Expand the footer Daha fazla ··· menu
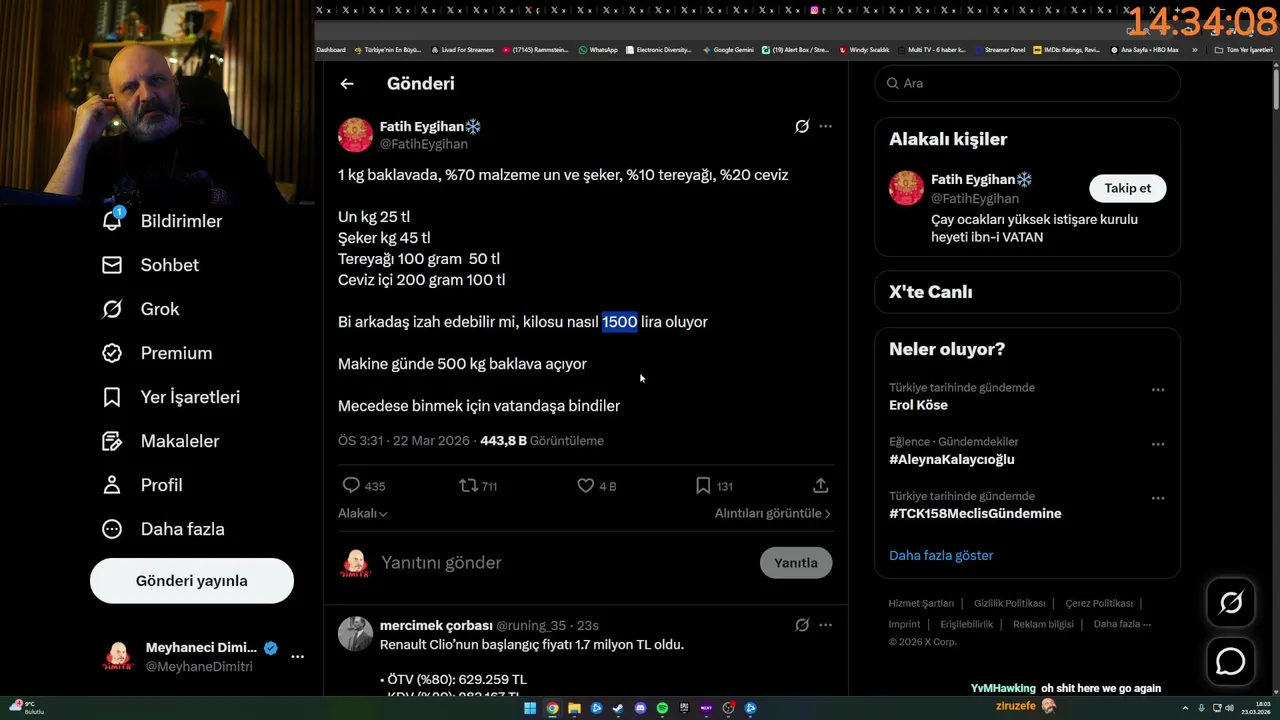This screenshot has width=1280, height=720. pyautogui.click(x=1122, y=624)
